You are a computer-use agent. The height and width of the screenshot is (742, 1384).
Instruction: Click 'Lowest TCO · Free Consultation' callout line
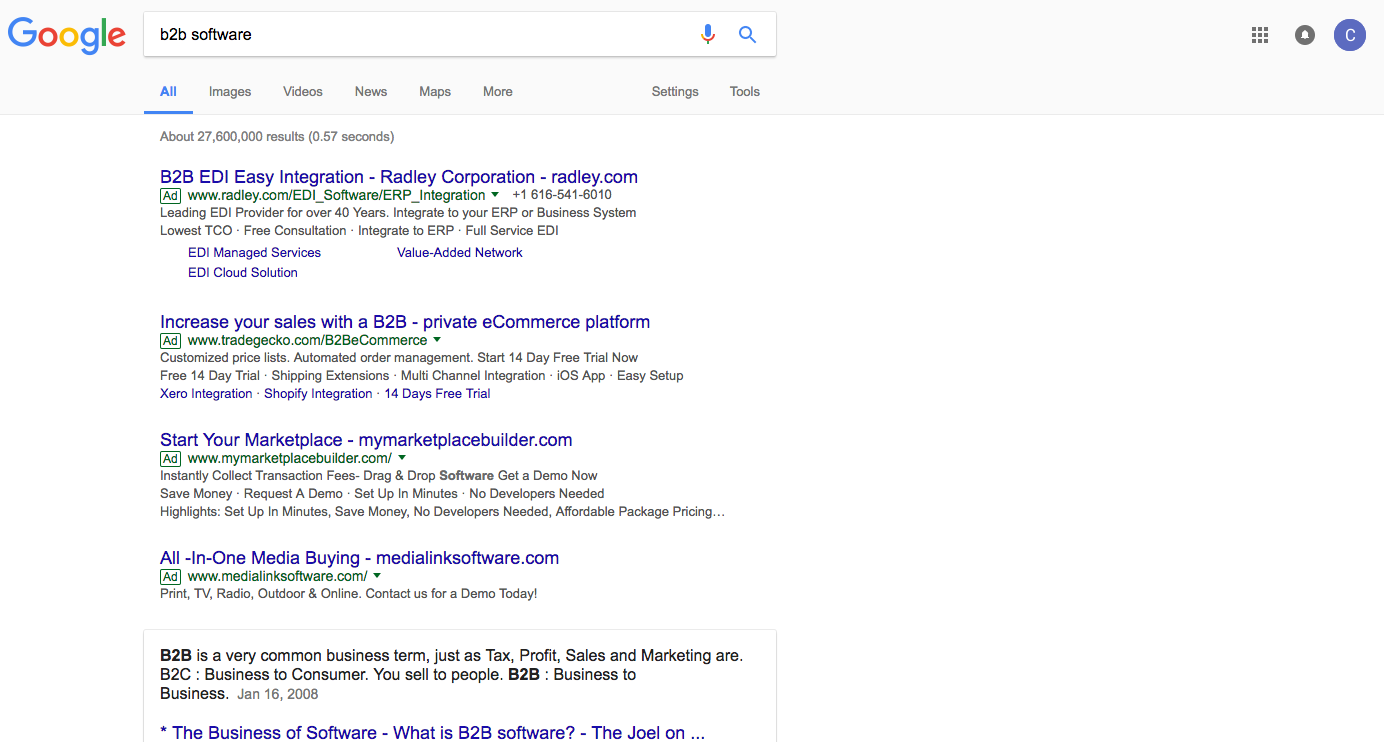tap(359, 231)
